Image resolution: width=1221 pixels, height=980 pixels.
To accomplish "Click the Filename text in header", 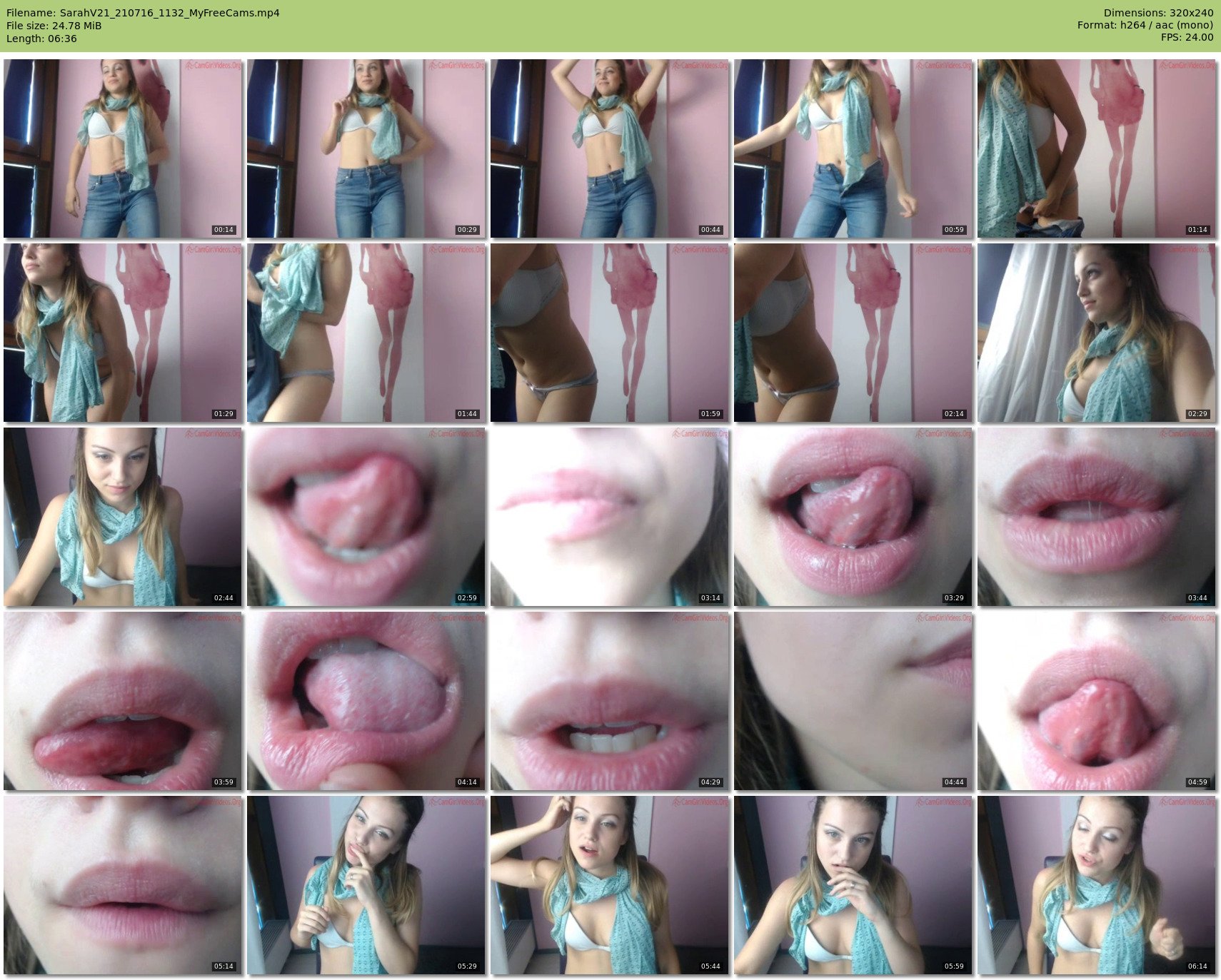I will tap(143, 13).
